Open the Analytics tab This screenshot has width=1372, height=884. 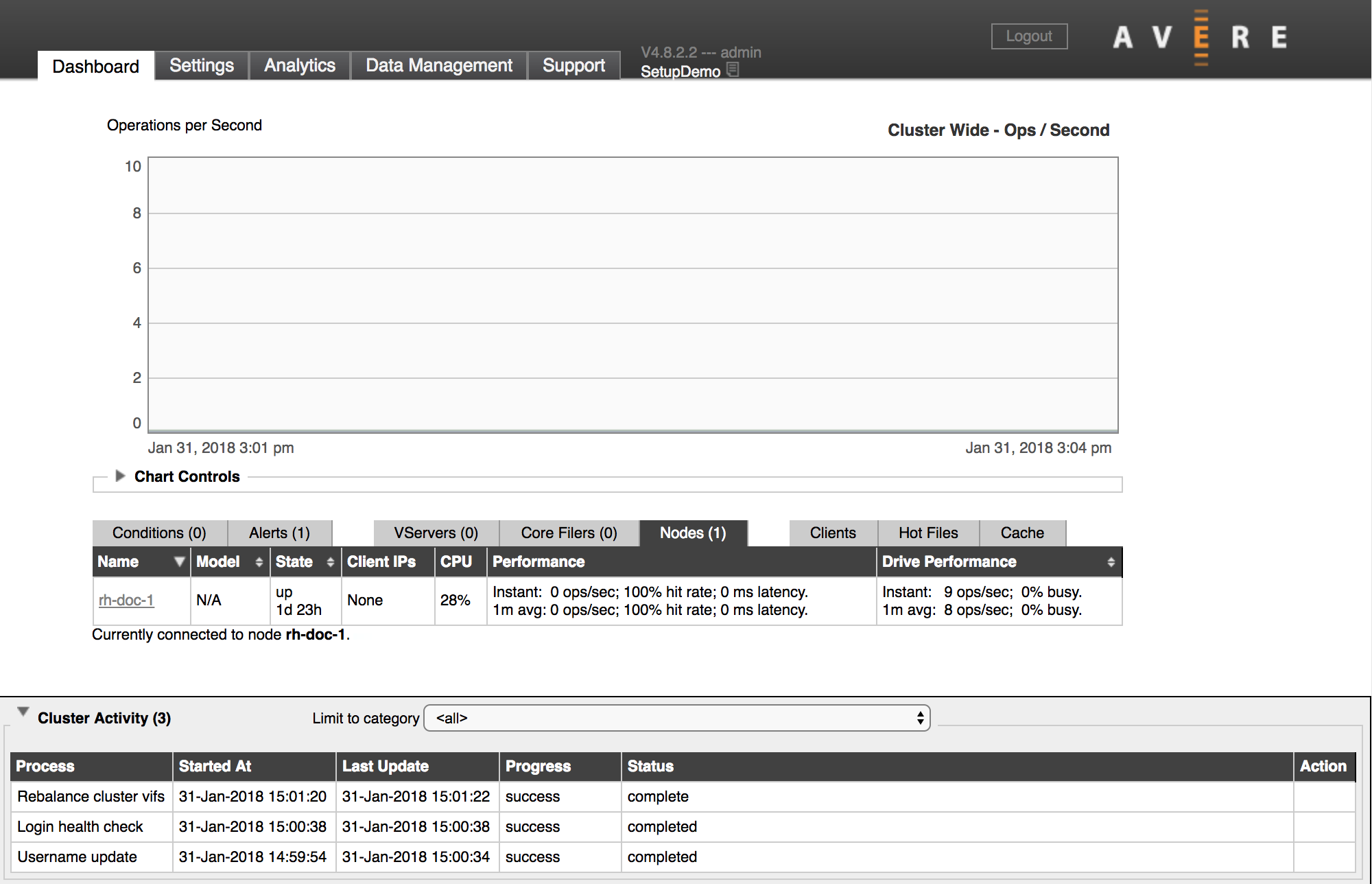(x=299, y=64)
